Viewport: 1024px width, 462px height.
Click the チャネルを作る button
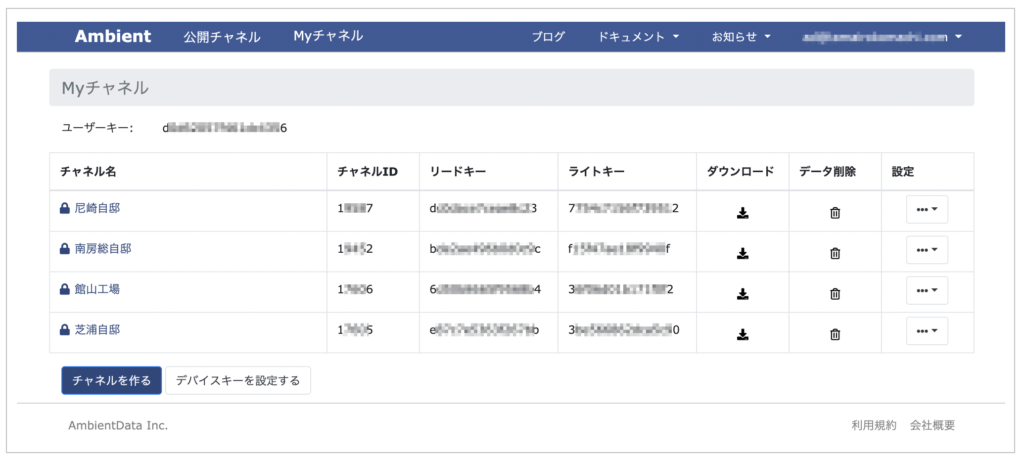coord(111,380)
